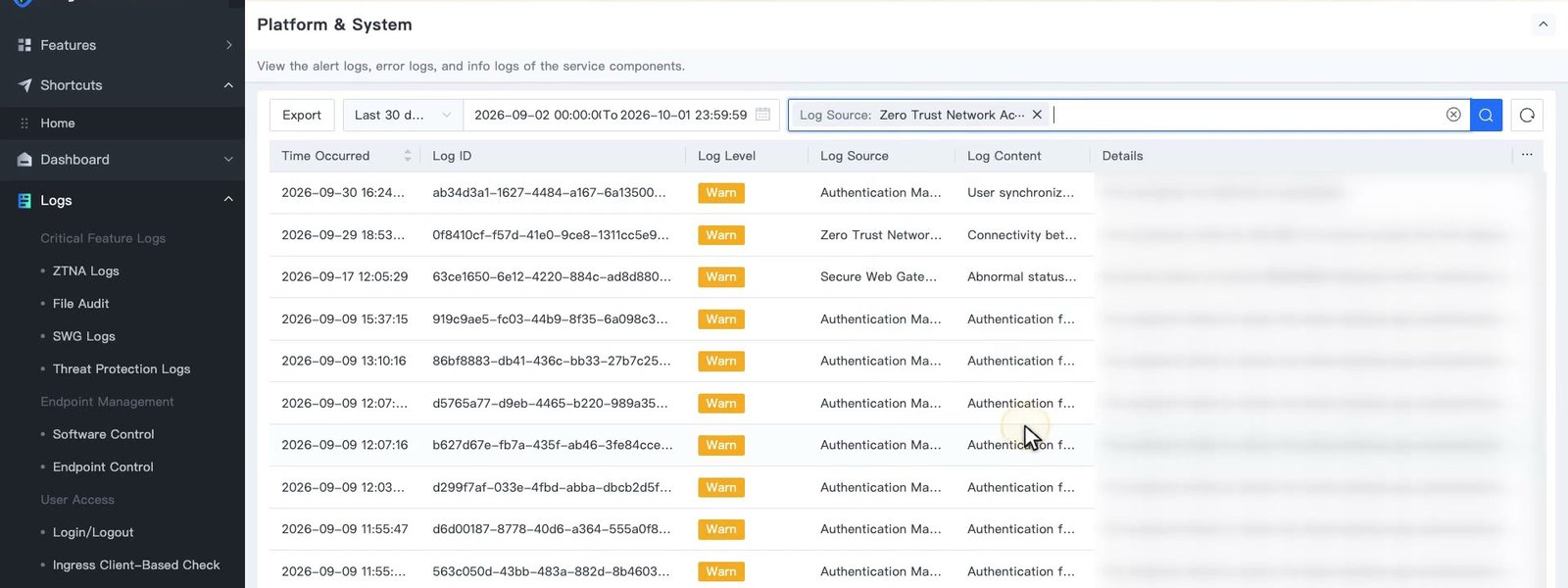
Task: Collapse the Logs section chevron
Action: coord(228,200)
